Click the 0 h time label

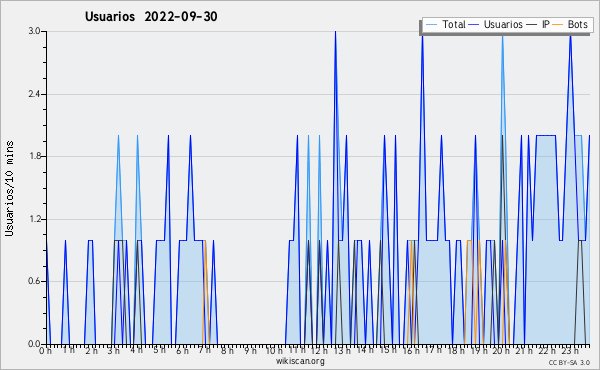click(x=45, y=350)
